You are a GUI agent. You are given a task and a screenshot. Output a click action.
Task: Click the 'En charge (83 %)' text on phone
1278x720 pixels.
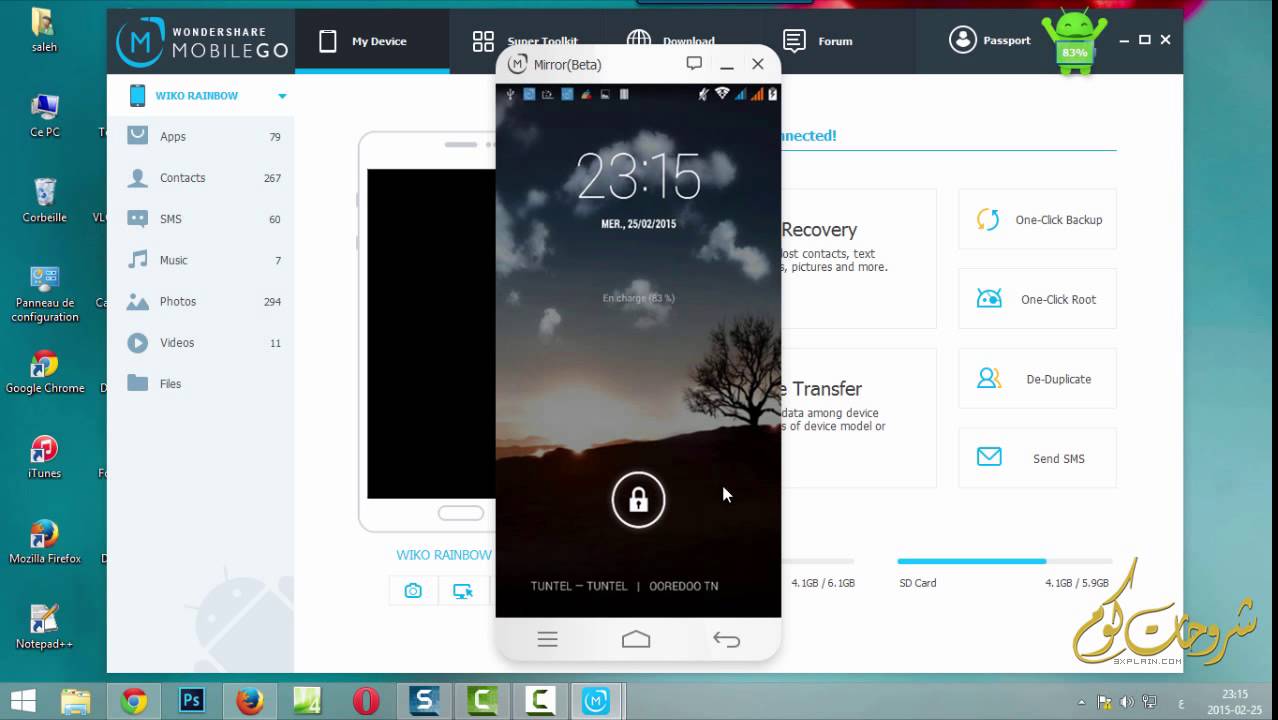638,298
